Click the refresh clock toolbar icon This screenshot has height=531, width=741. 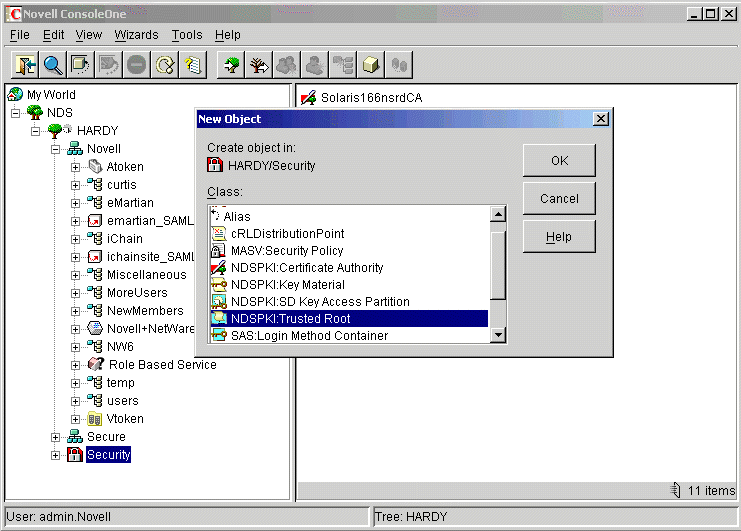(165, 65)
